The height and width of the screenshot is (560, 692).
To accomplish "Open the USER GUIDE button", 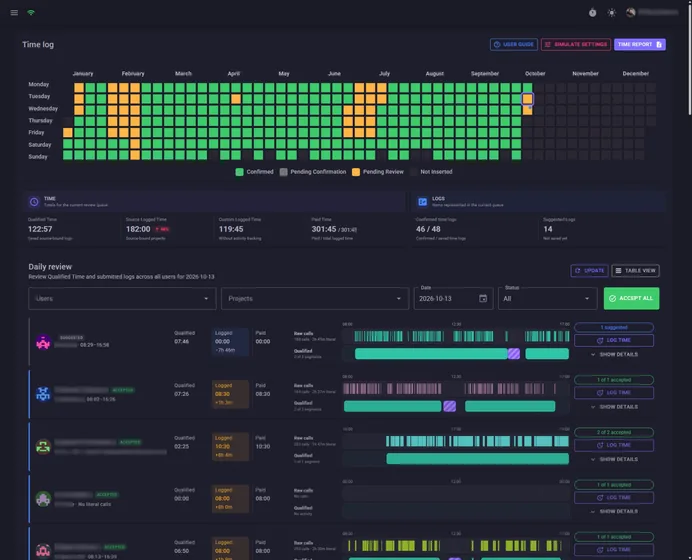I will coord(514,45).
